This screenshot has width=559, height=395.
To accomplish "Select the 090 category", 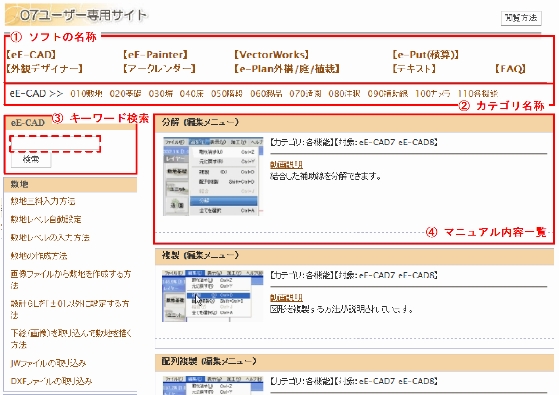I will click(x=388, y=94).
